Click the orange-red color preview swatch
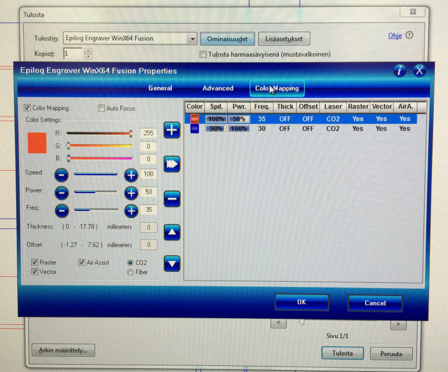The width and height of the screenshot is (448, 372). 37,143
